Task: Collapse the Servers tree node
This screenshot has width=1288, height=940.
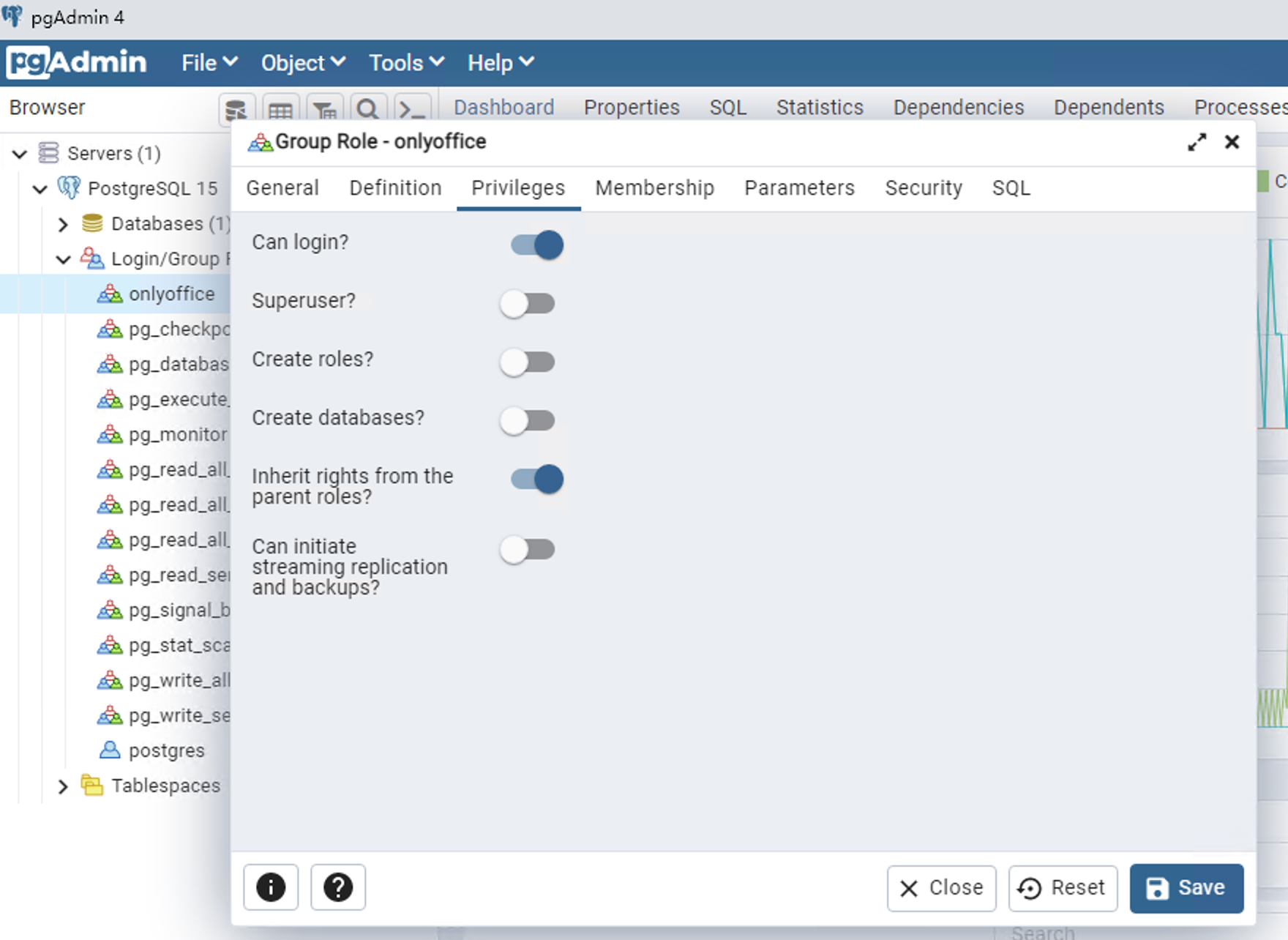Action: (x=20, y=154)
